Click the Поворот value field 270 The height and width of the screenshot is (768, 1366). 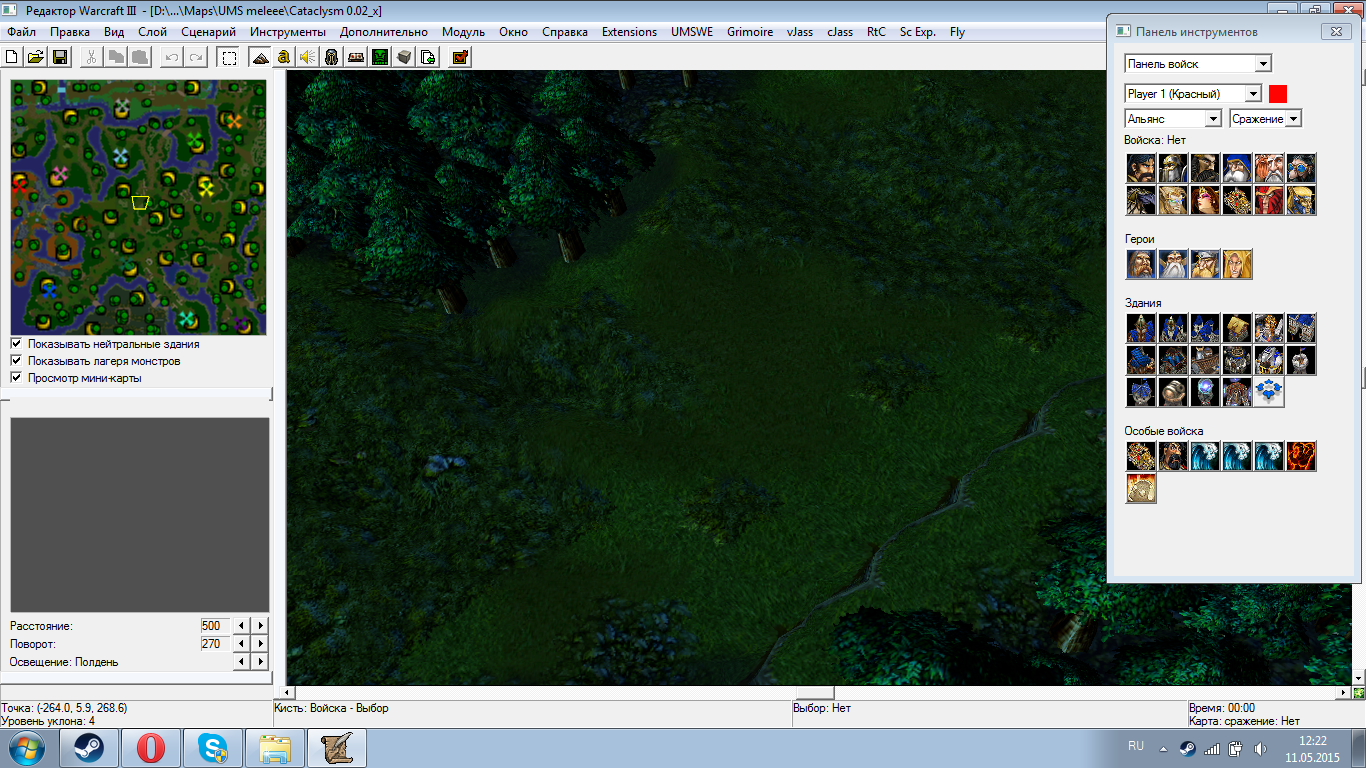point(215,644)
